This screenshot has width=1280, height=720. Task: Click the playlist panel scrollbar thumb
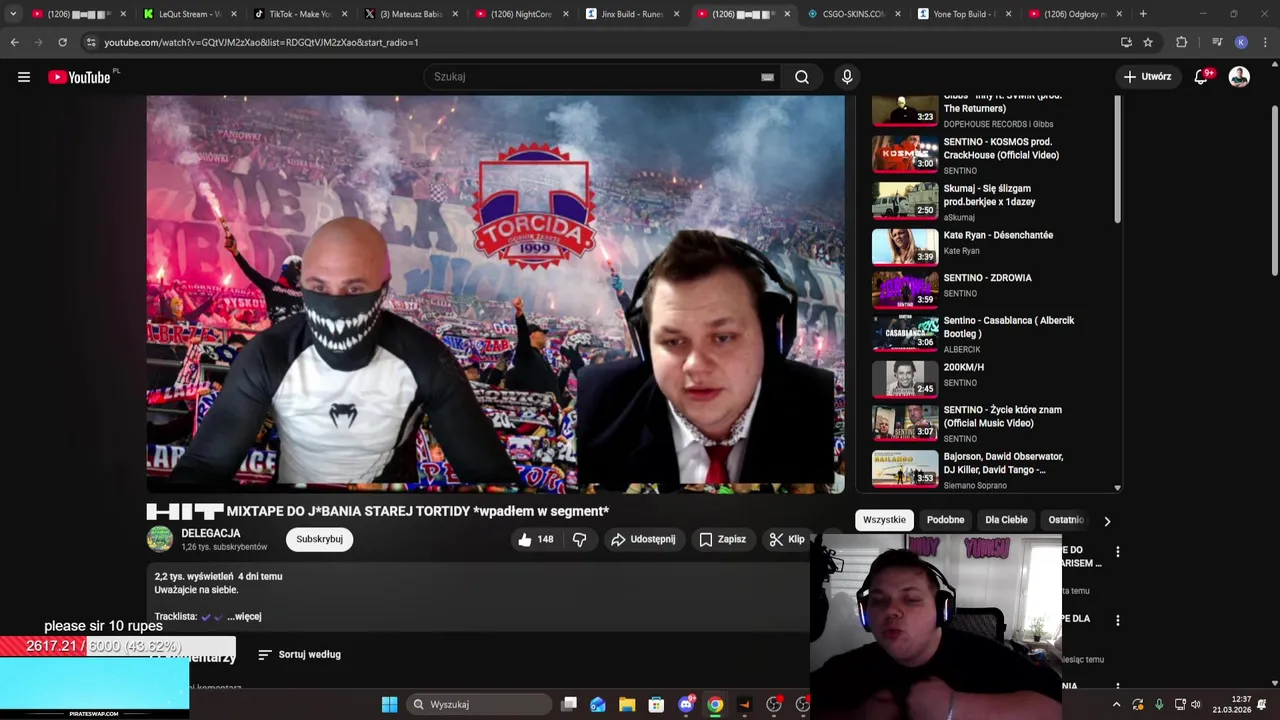[1117, 160]
